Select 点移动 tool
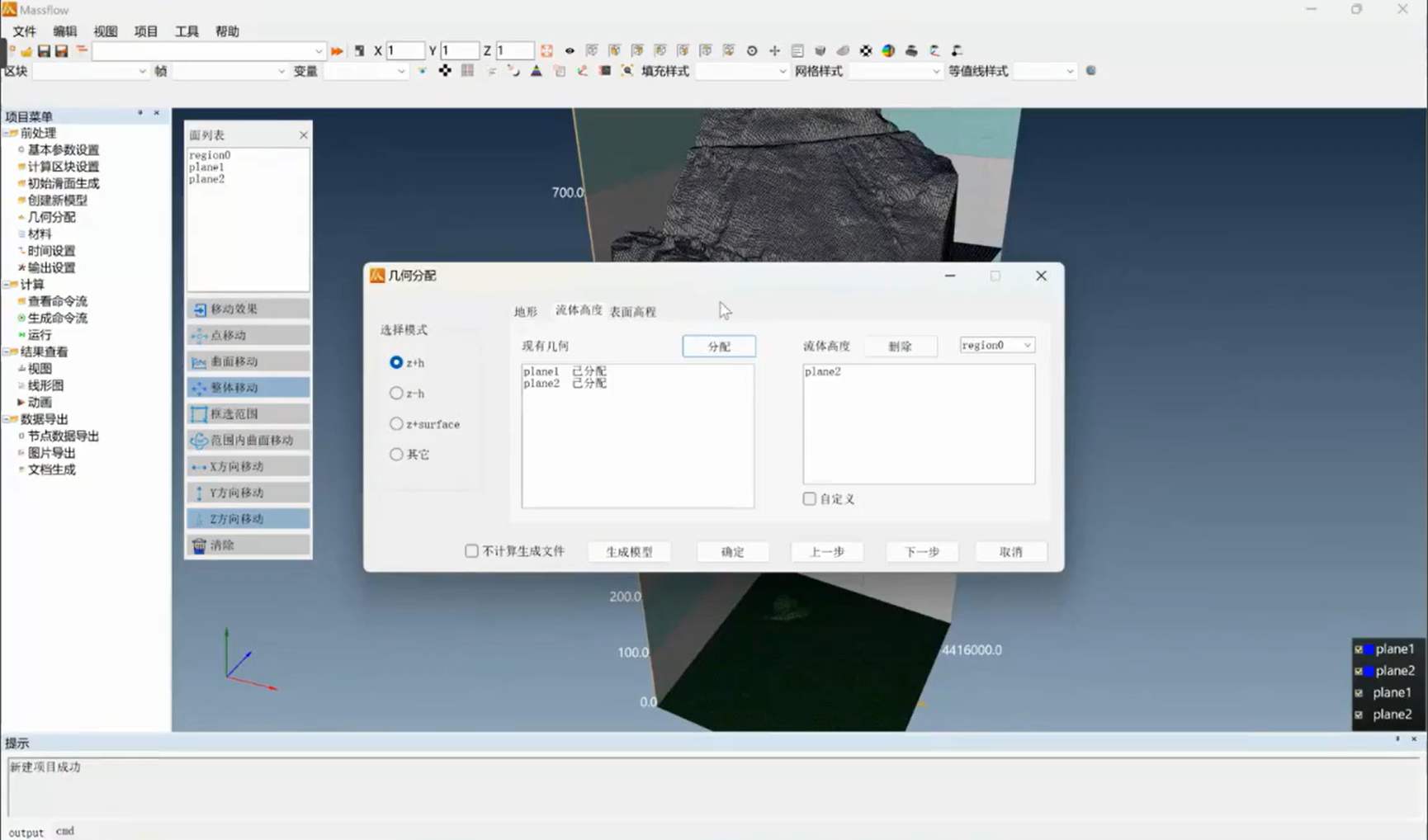 (248, 335)
